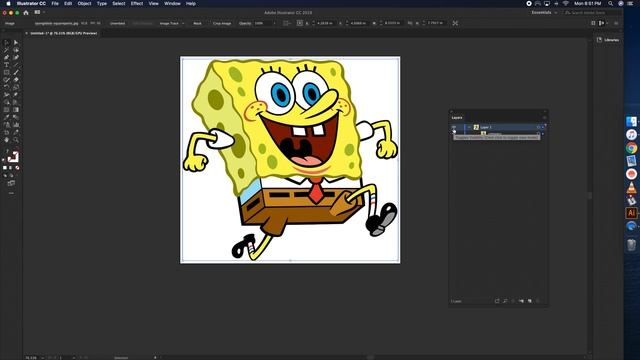Select the Eyedropper tool
Screen dimensions: 640x360
7,117
